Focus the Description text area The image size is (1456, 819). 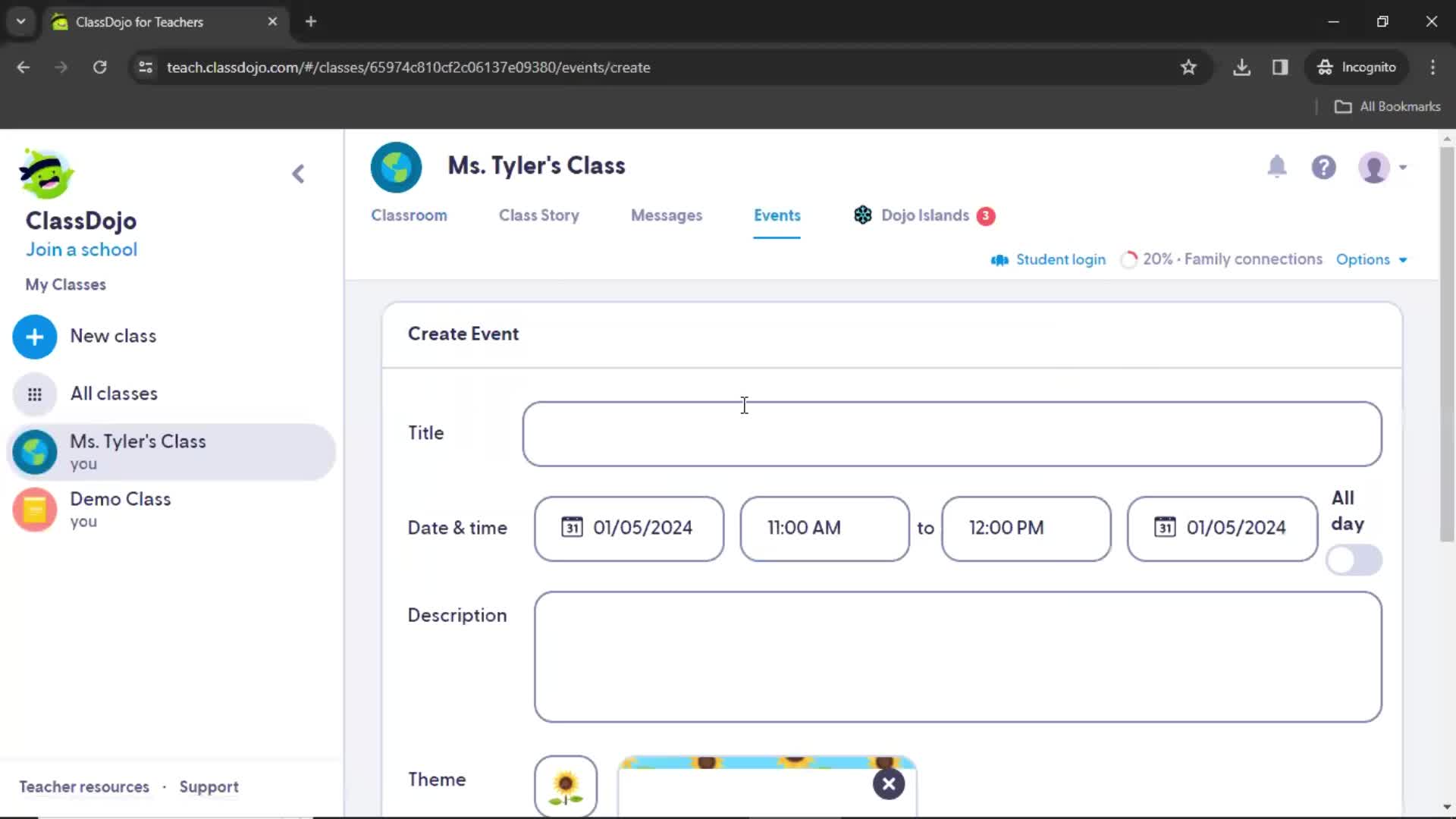pos(958,657)
